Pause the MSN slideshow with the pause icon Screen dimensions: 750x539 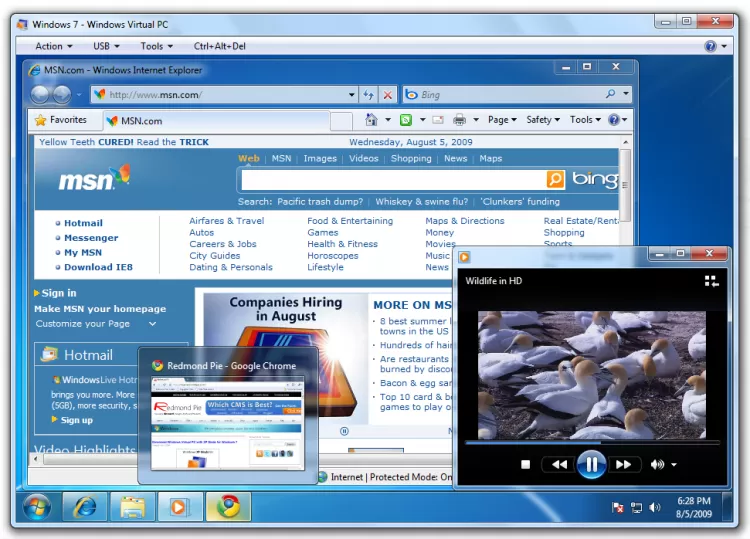344,431
